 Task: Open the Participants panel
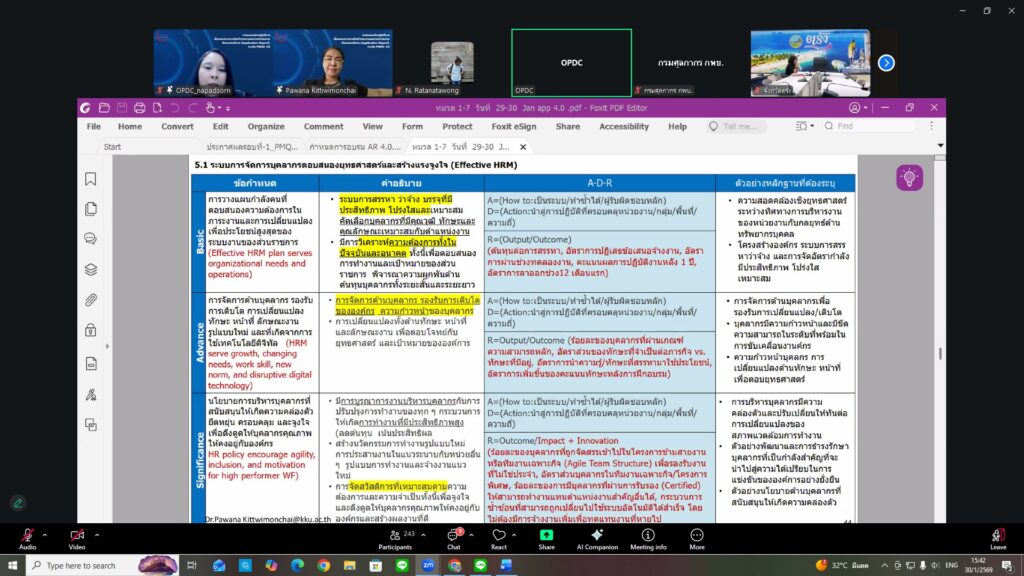coord(395,537)
